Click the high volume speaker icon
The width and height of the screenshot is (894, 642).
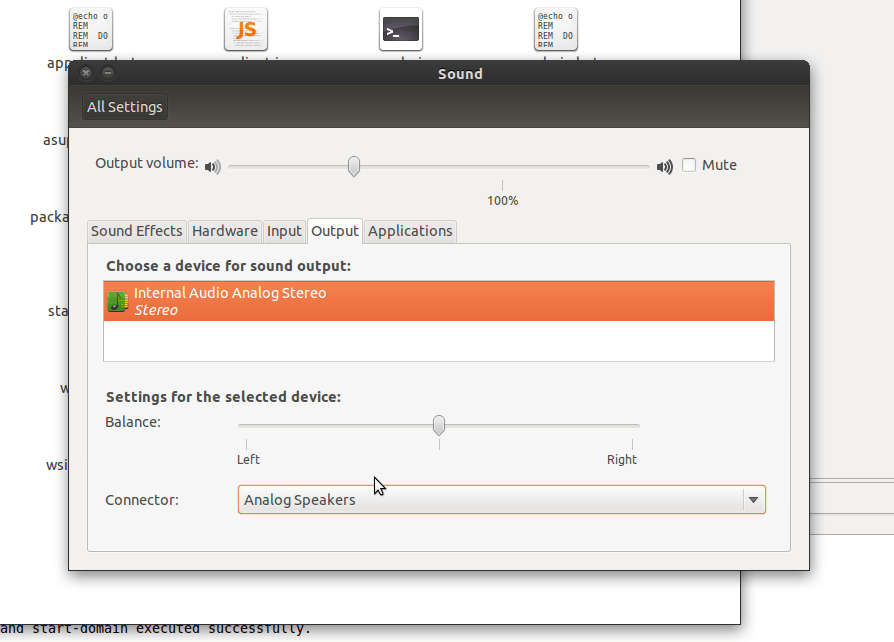[664, 167]
